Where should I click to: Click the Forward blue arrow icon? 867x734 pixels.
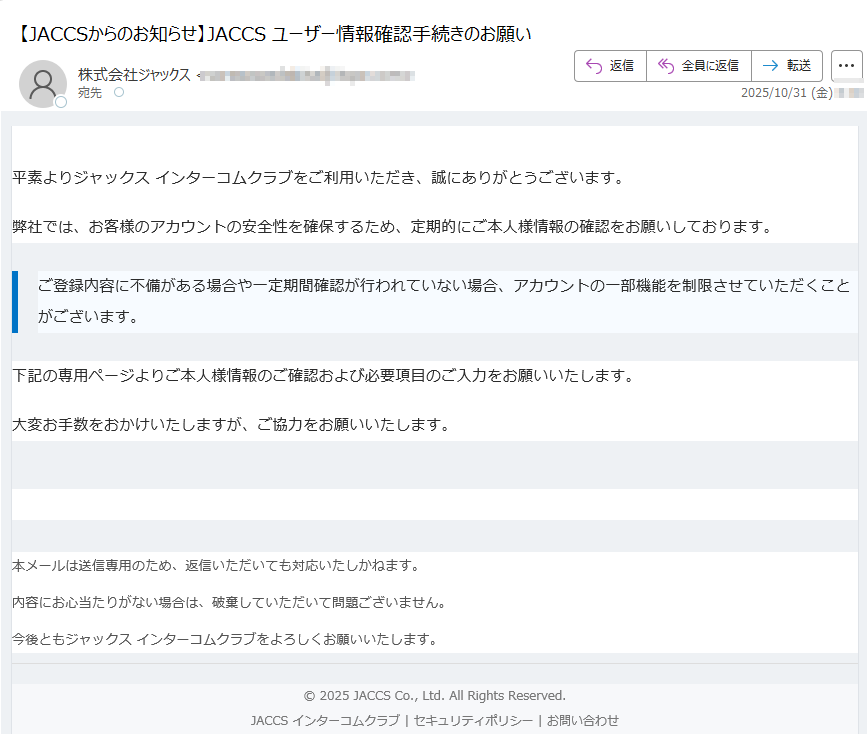coord(771,65)
